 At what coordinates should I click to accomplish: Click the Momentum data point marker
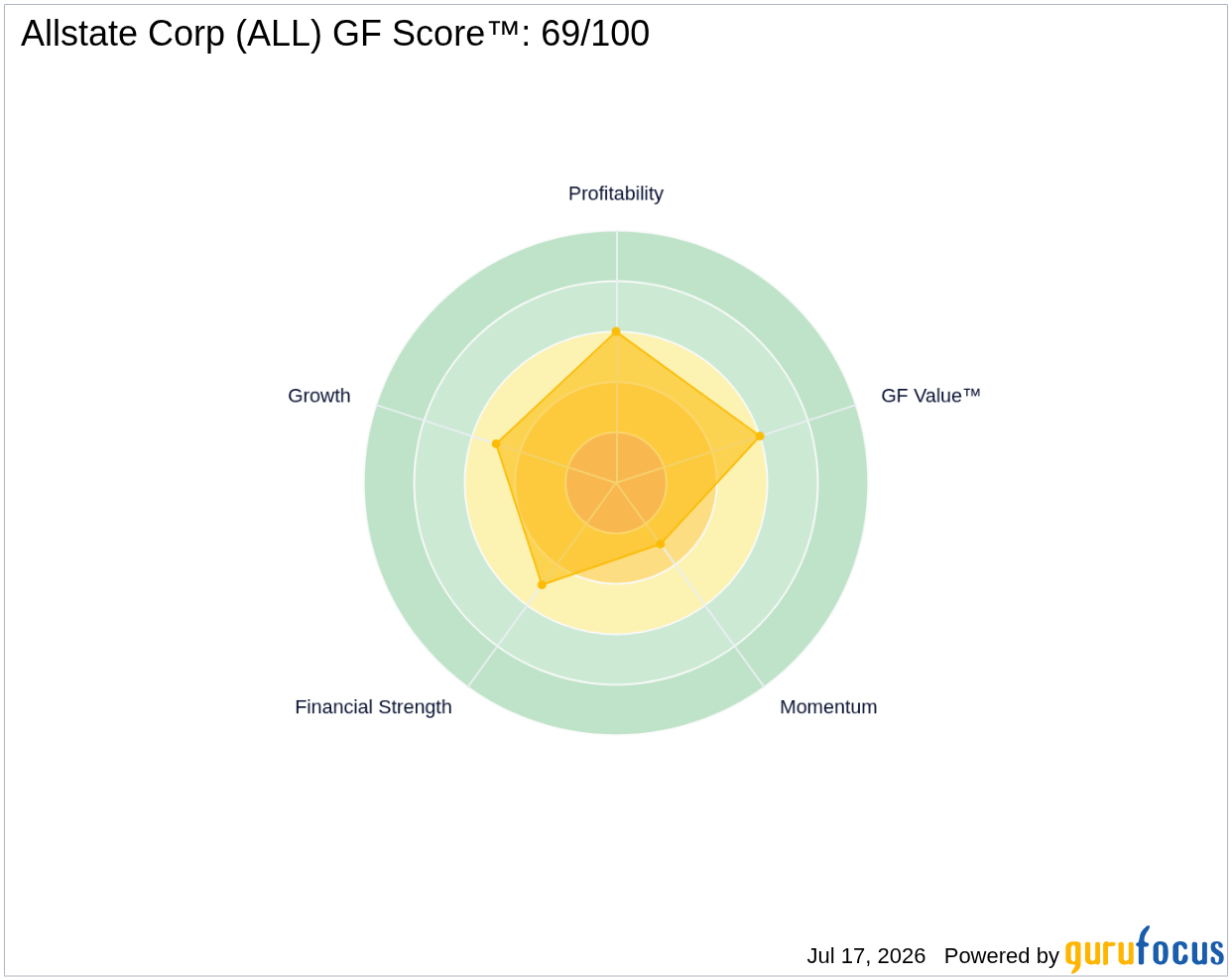[661, 544]
